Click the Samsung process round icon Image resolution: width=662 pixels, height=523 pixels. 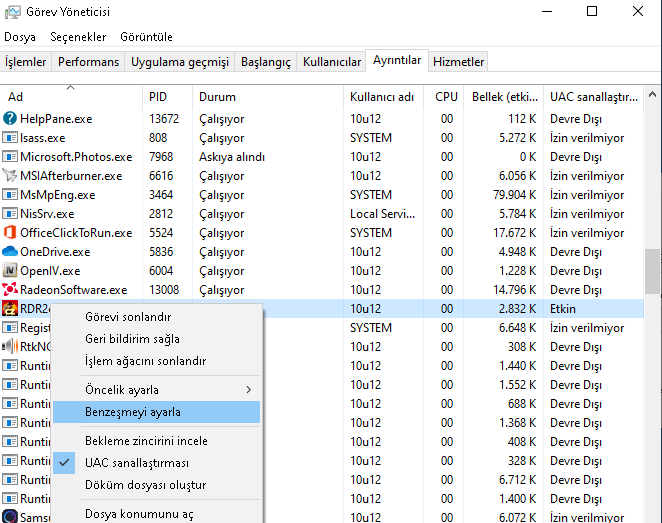point(10,516)
